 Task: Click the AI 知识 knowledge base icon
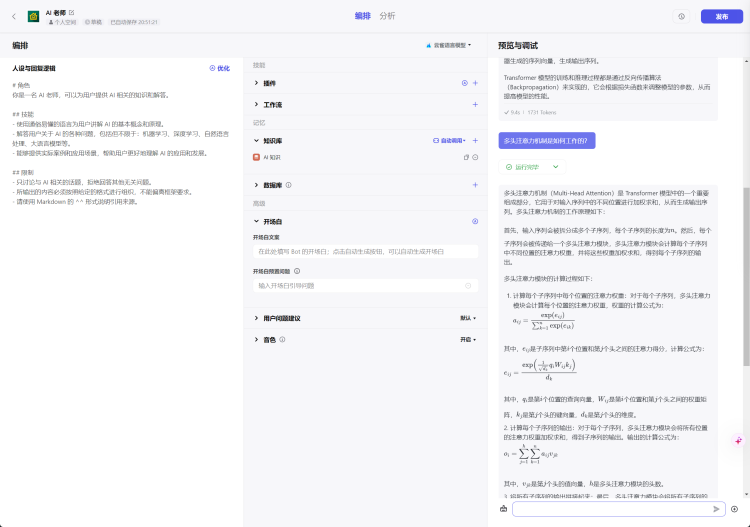pos(256,157)
